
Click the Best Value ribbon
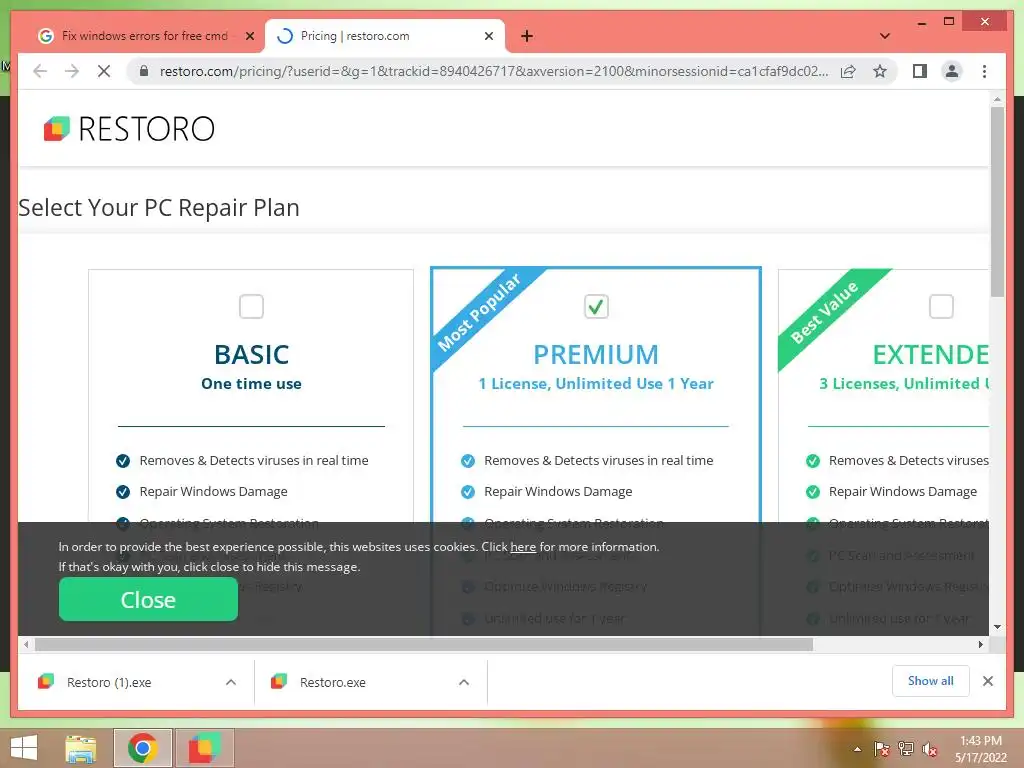[825, 312]
